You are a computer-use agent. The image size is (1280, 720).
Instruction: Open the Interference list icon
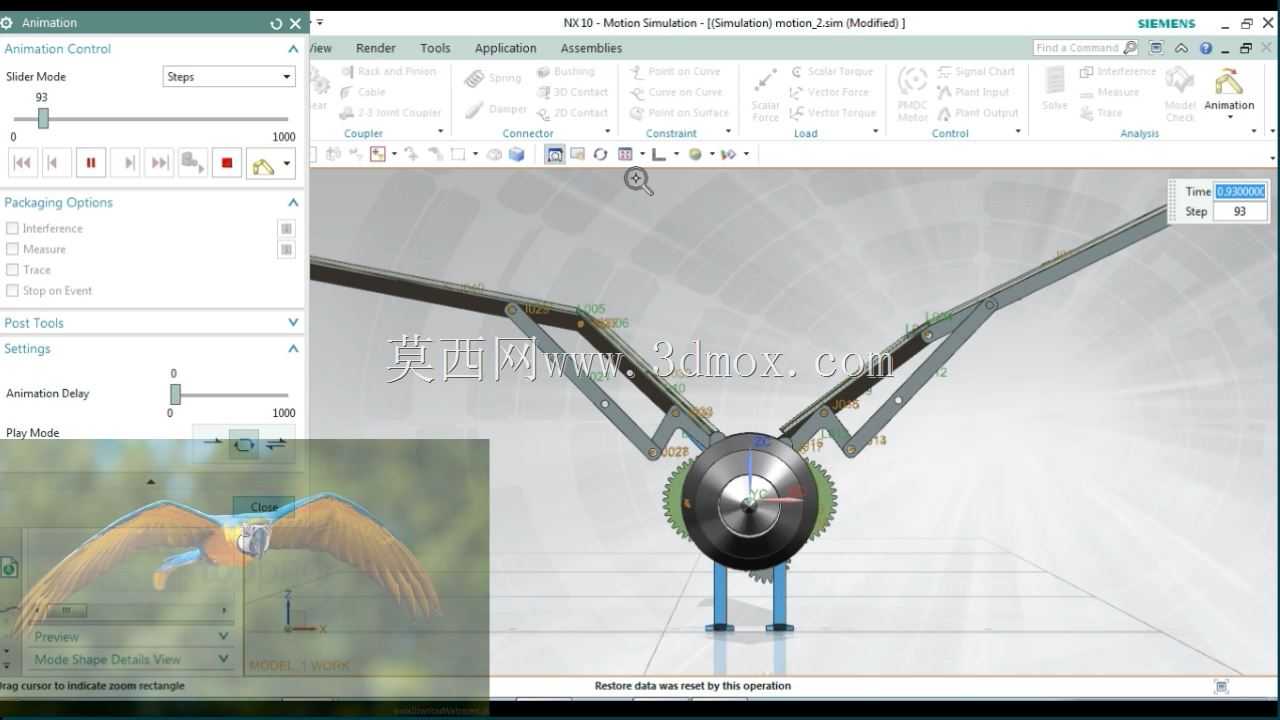(287, 228)
